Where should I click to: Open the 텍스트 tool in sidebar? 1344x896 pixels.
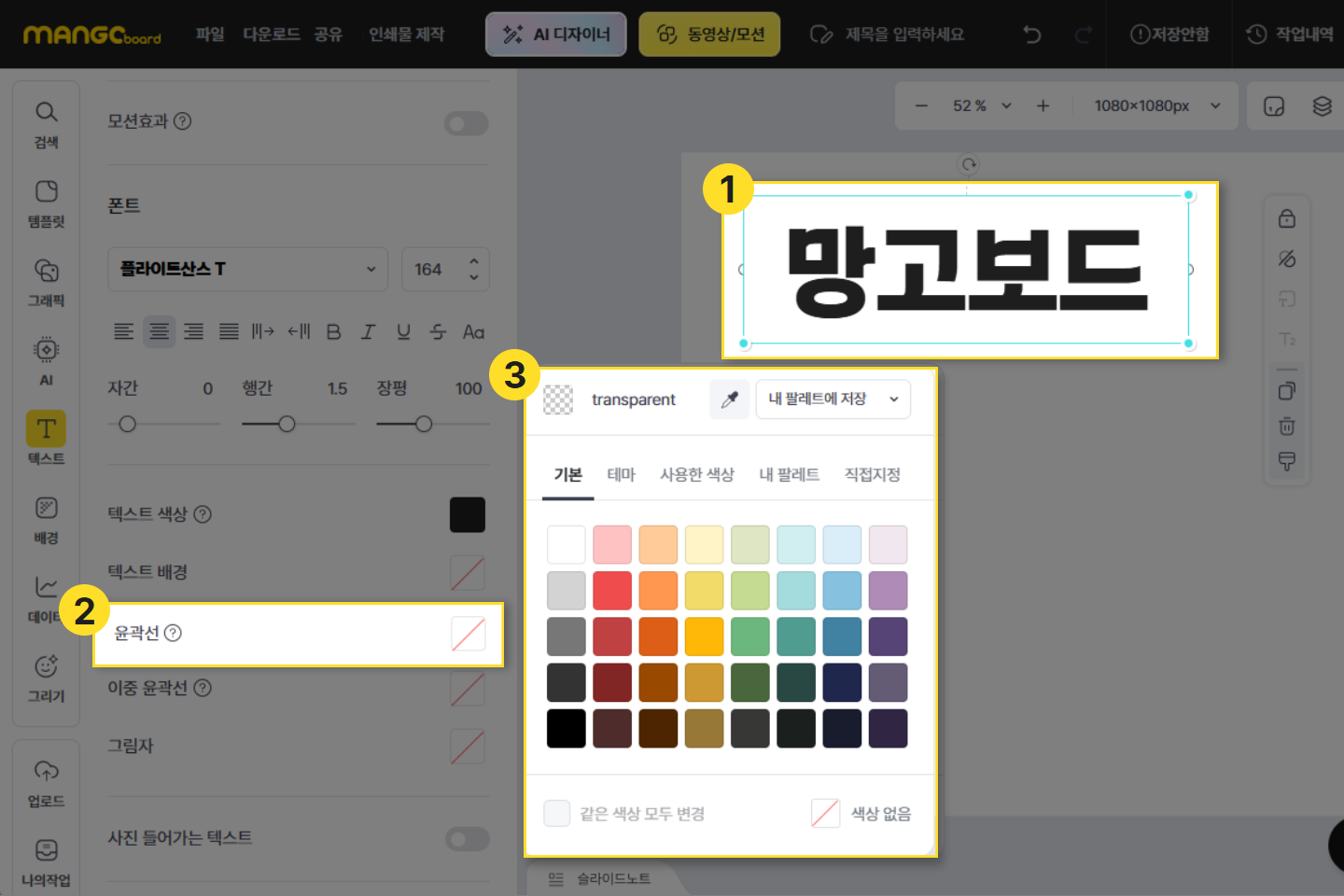46,437
